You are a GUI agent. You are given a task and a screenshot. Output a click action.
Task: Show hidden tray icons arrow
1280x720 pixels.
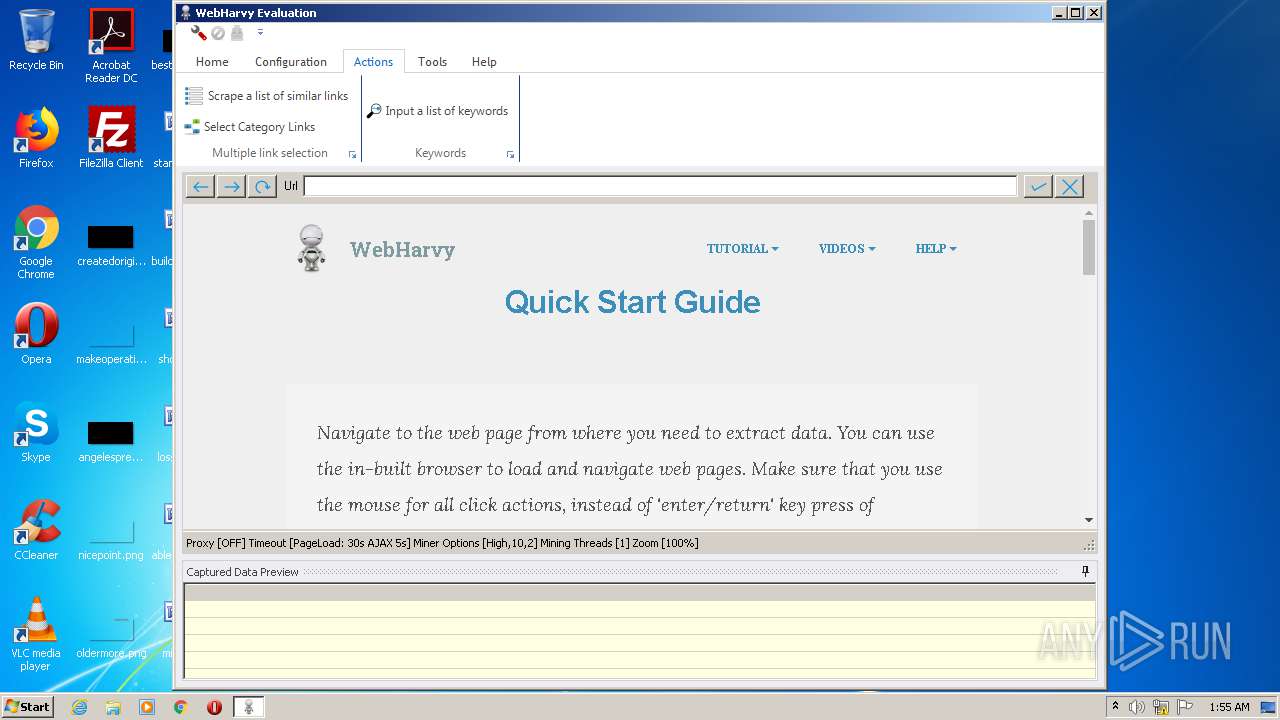coord(1116,706)
